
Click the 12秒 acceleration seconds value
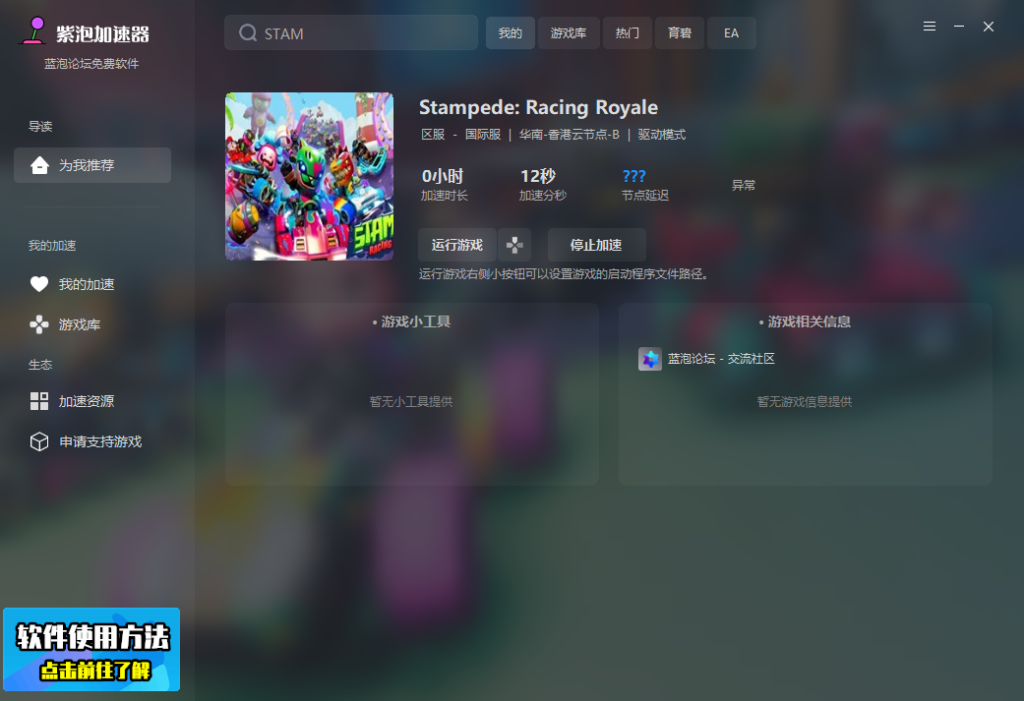coord(537,176)
